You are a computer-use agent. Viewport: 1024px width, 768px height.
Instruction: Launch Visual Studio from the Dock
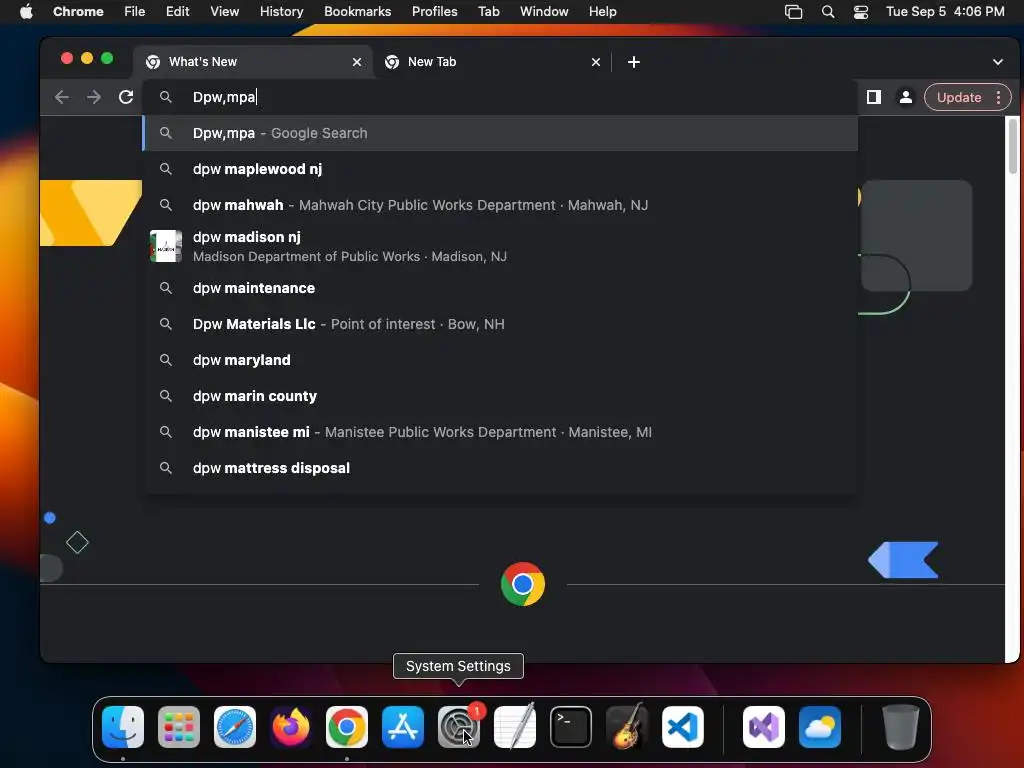(x=763, y=727)
